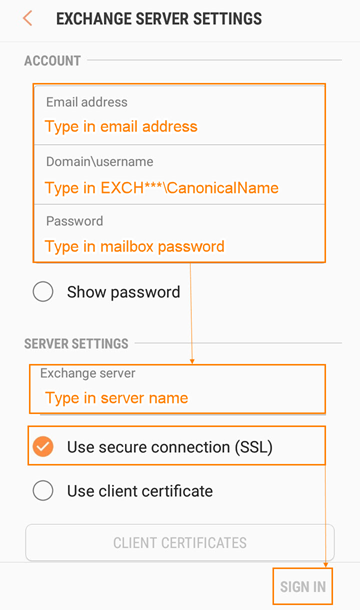This screenshot has height=610, width=360.
Task: Toggle the Use secure connection (SSL) checkmark
Action: [x=43, y=447]
